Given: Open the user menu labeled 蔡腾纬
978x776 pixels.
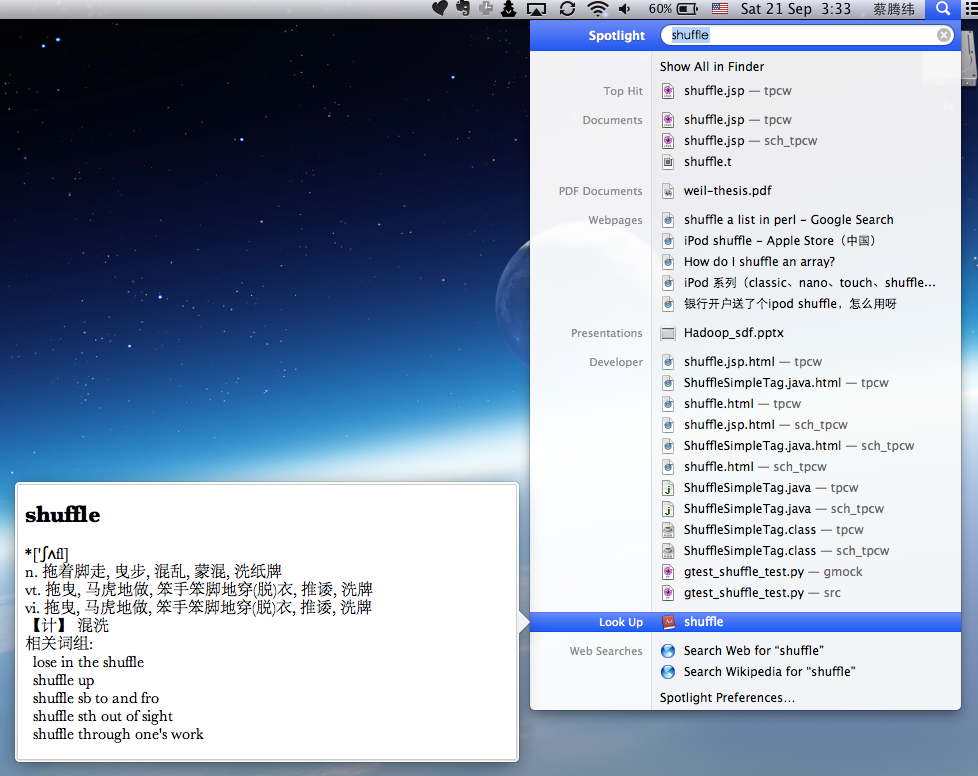Looking at the screenshot, I should (x=893, y=9).
